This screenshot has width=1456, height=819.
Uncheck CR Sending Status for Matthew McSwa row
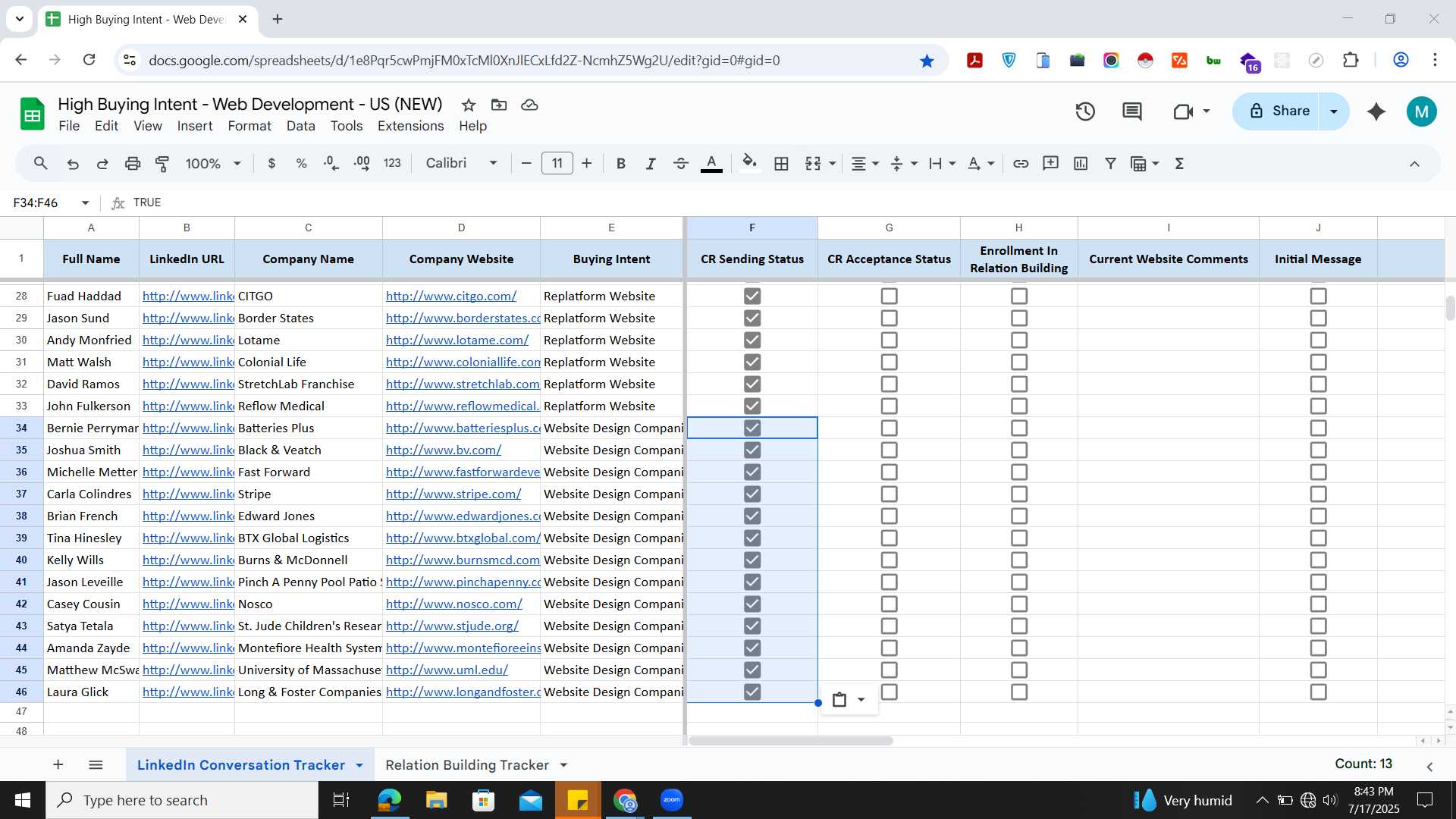point(752,670)
